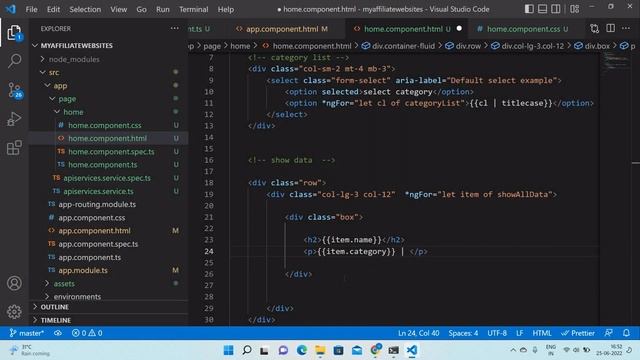
Task: Open File Explorer from the taskbar
Action: pos(320,350)
